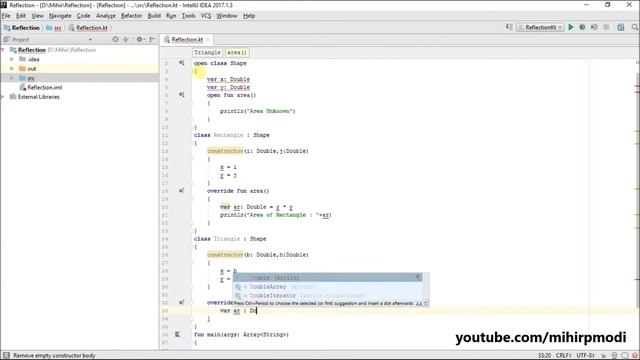Click tool window toggle icon at bottom-left
Image resolution: width=640 pixels, height=360 pixels.
point(6,356)
